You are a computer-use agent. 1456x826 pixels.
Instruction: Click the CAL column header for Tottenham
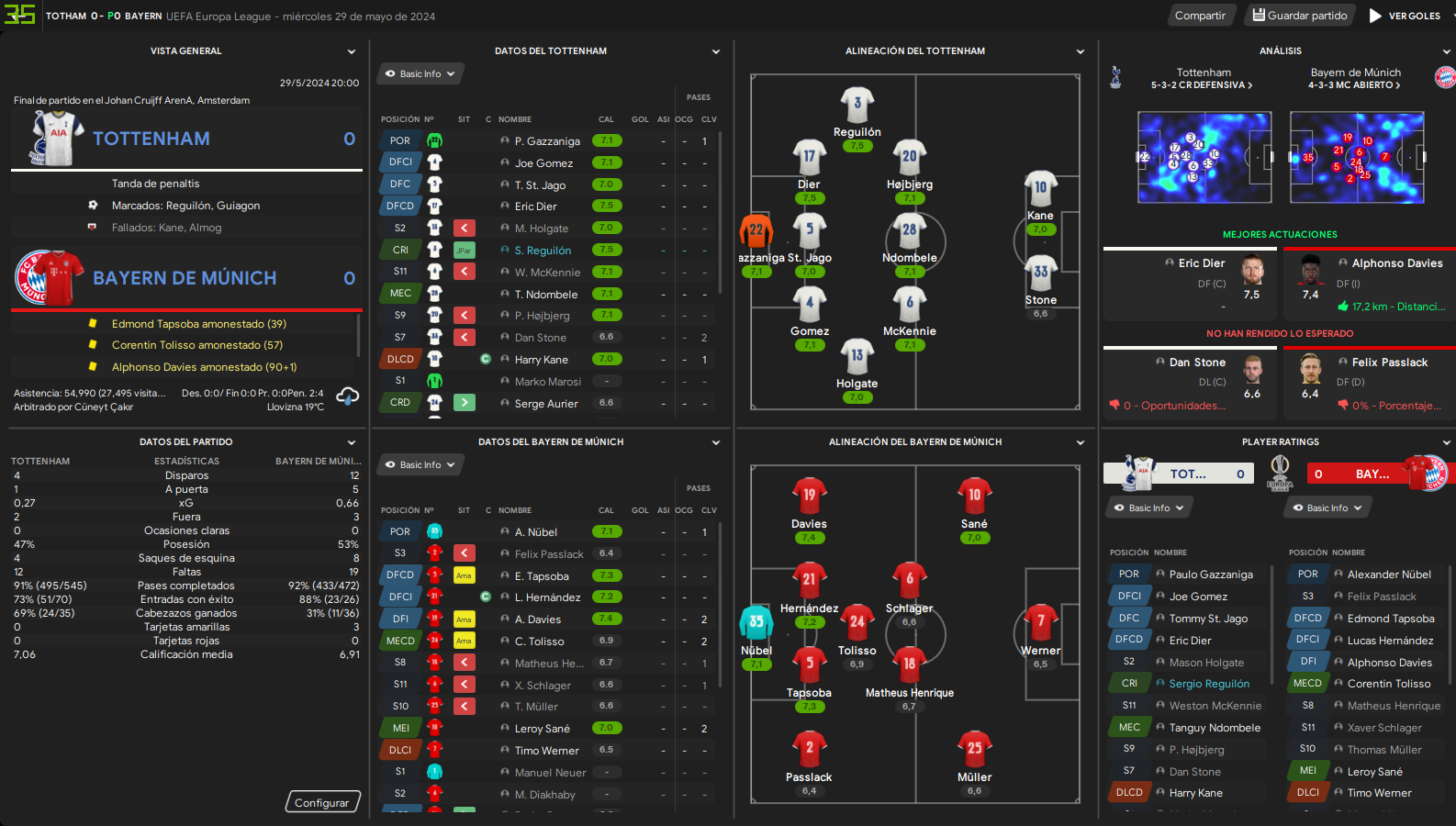(606, 119)
